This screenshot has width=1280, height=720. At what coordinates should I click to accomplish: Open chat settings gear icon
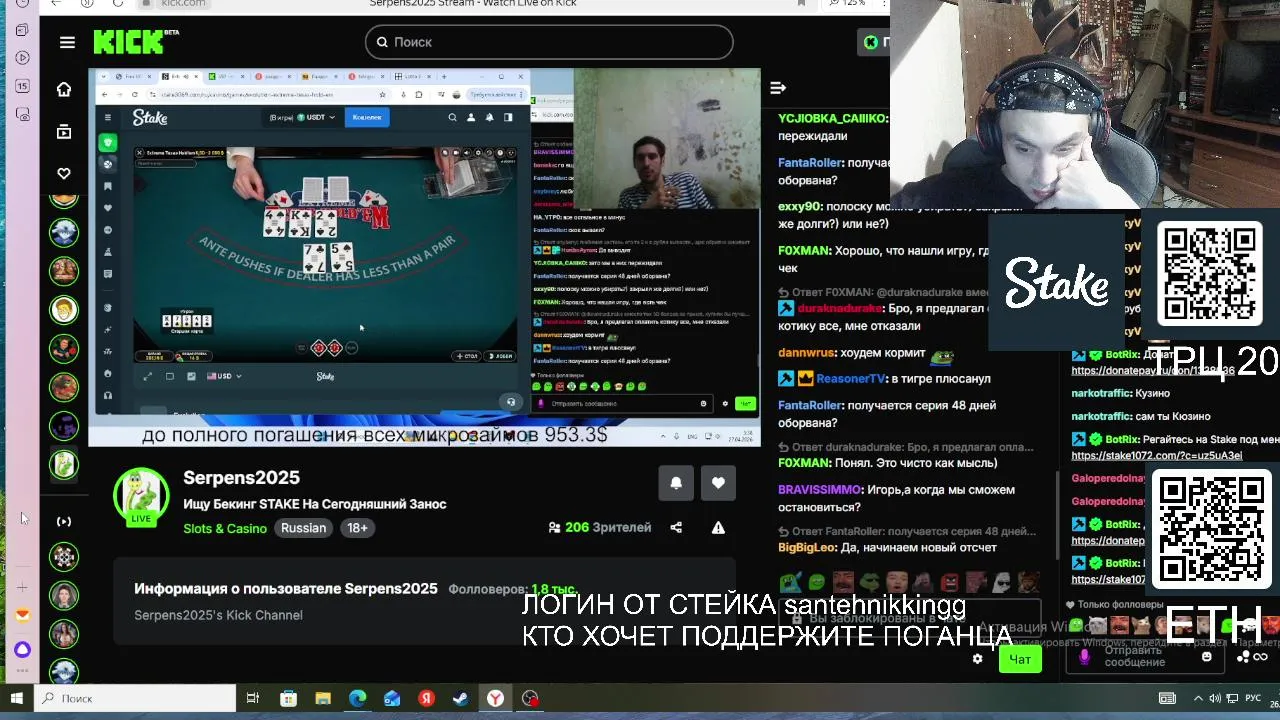[978, 659]
